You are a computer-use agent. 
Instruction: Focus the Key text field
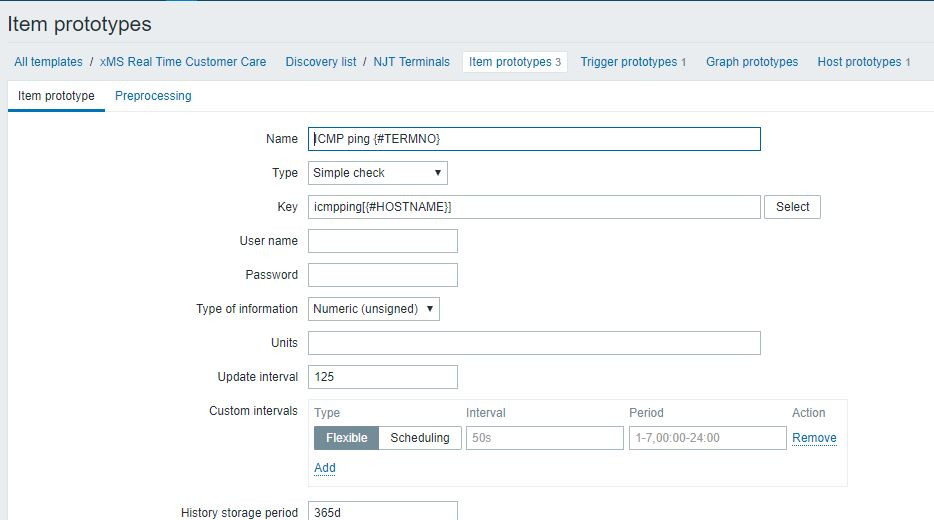point(534,207)
